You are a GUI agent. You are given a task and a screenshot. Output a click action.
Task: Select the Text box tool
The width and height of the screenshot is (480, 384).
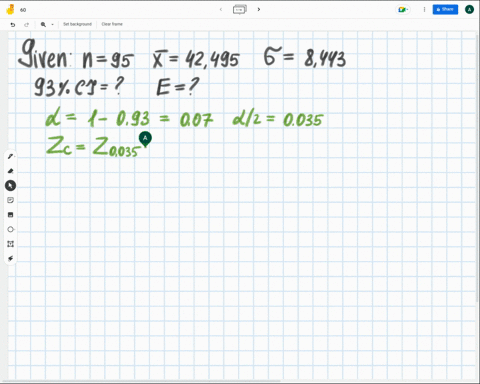point(10,244)
